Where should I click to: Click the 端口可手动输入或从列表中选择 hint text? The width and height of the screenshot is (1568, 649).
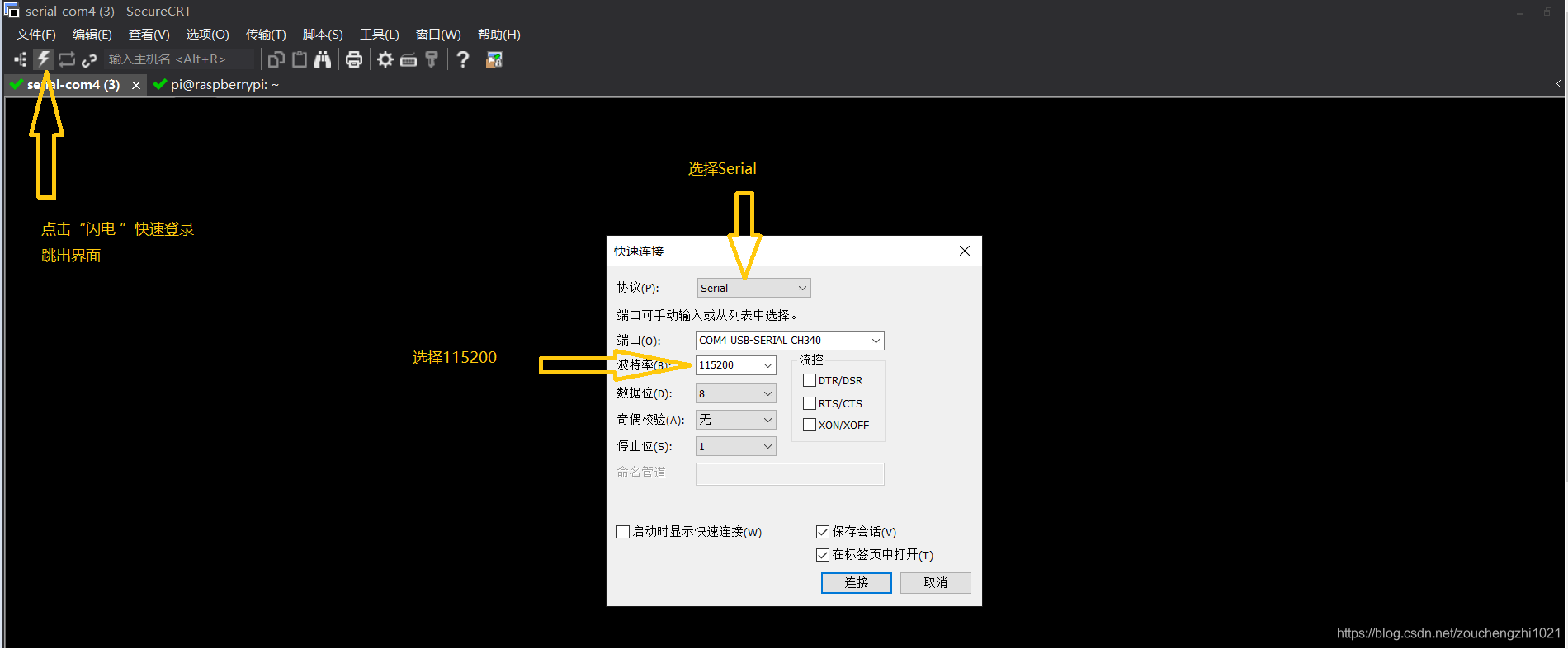tap(707, 315)
